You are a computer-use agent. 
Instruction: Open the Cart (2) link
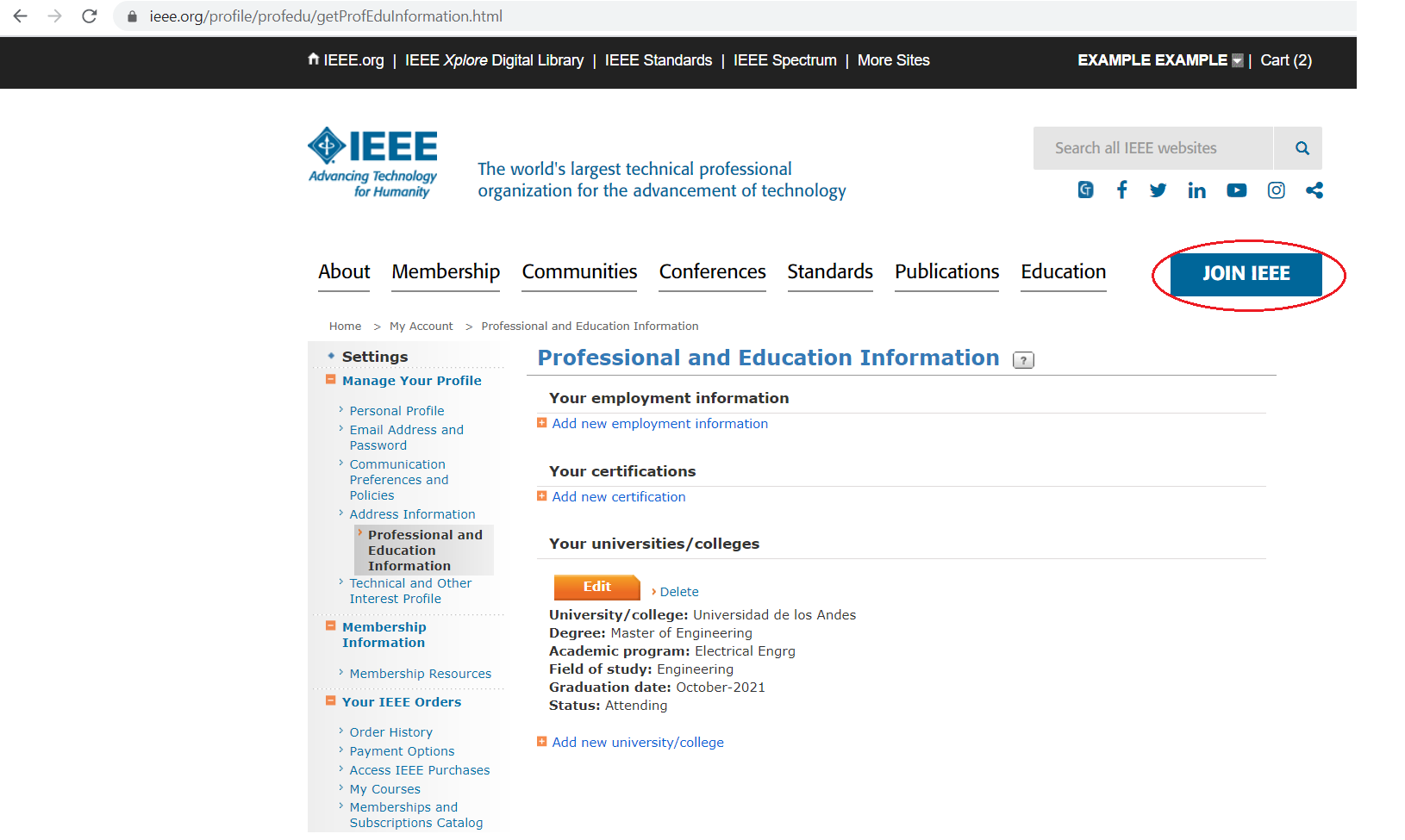[1286, 60]
